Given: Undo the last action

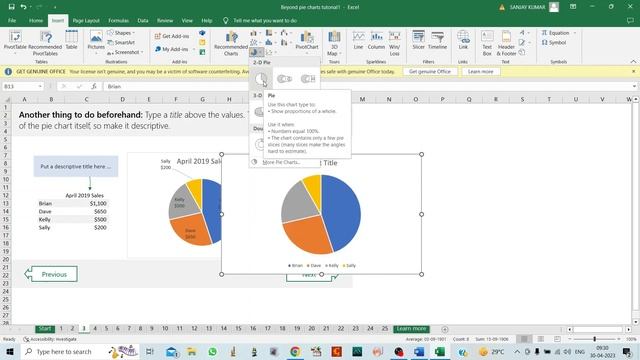Looking at the screenshot, I should tap(23, 7).
